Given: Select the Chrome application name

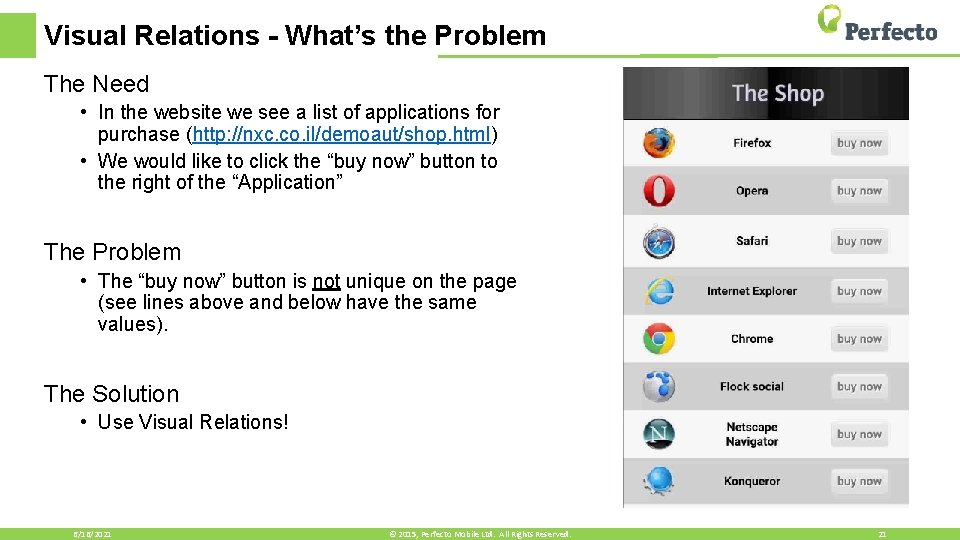Looking at the screenshot, I should click(752, 339).
